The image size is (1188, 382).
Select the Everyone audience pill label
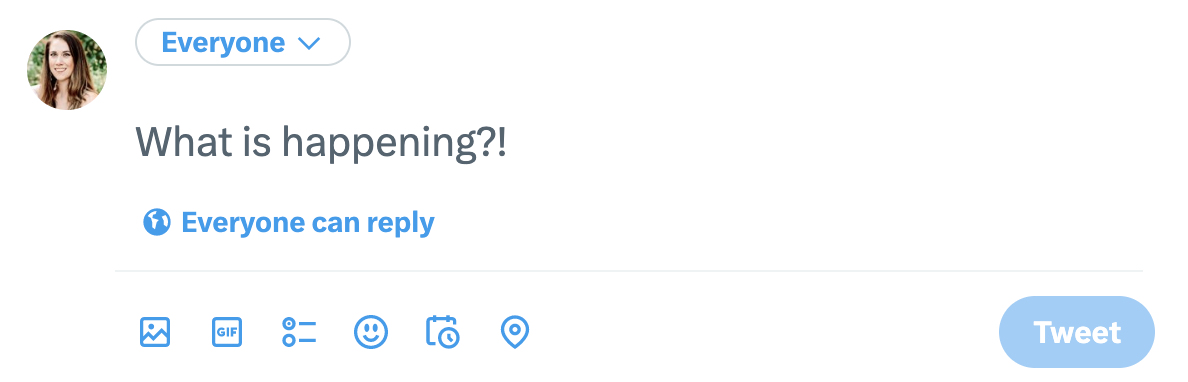224,42
